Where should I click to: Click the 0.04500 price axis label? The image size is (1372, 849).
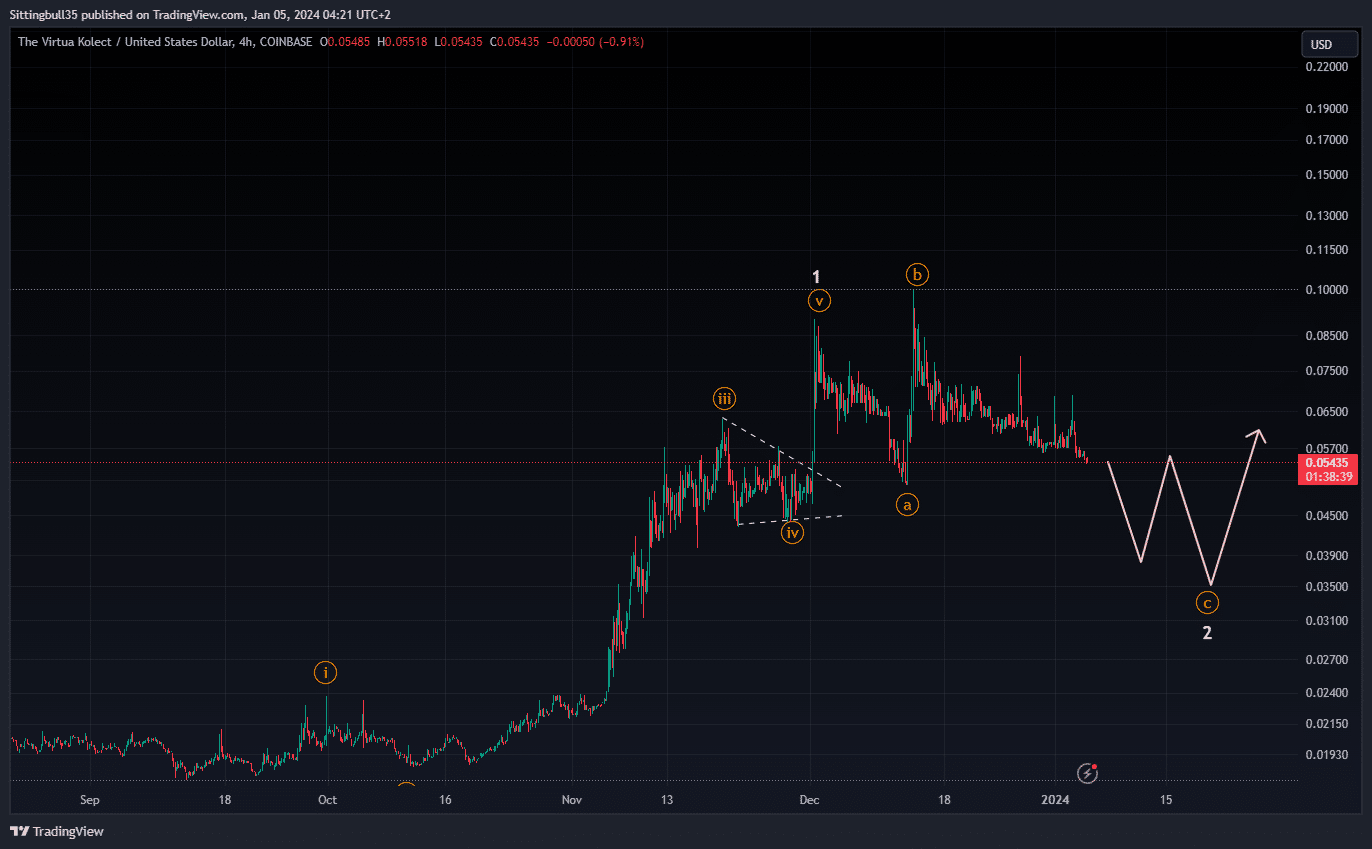tap(1327, 516)
